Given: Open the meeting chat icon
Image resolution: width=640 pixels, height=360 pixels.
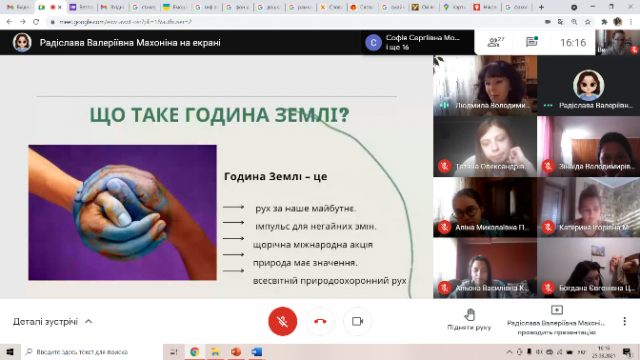Looking at the screenshot, I should pyautogui.click(x=531, y=42).
